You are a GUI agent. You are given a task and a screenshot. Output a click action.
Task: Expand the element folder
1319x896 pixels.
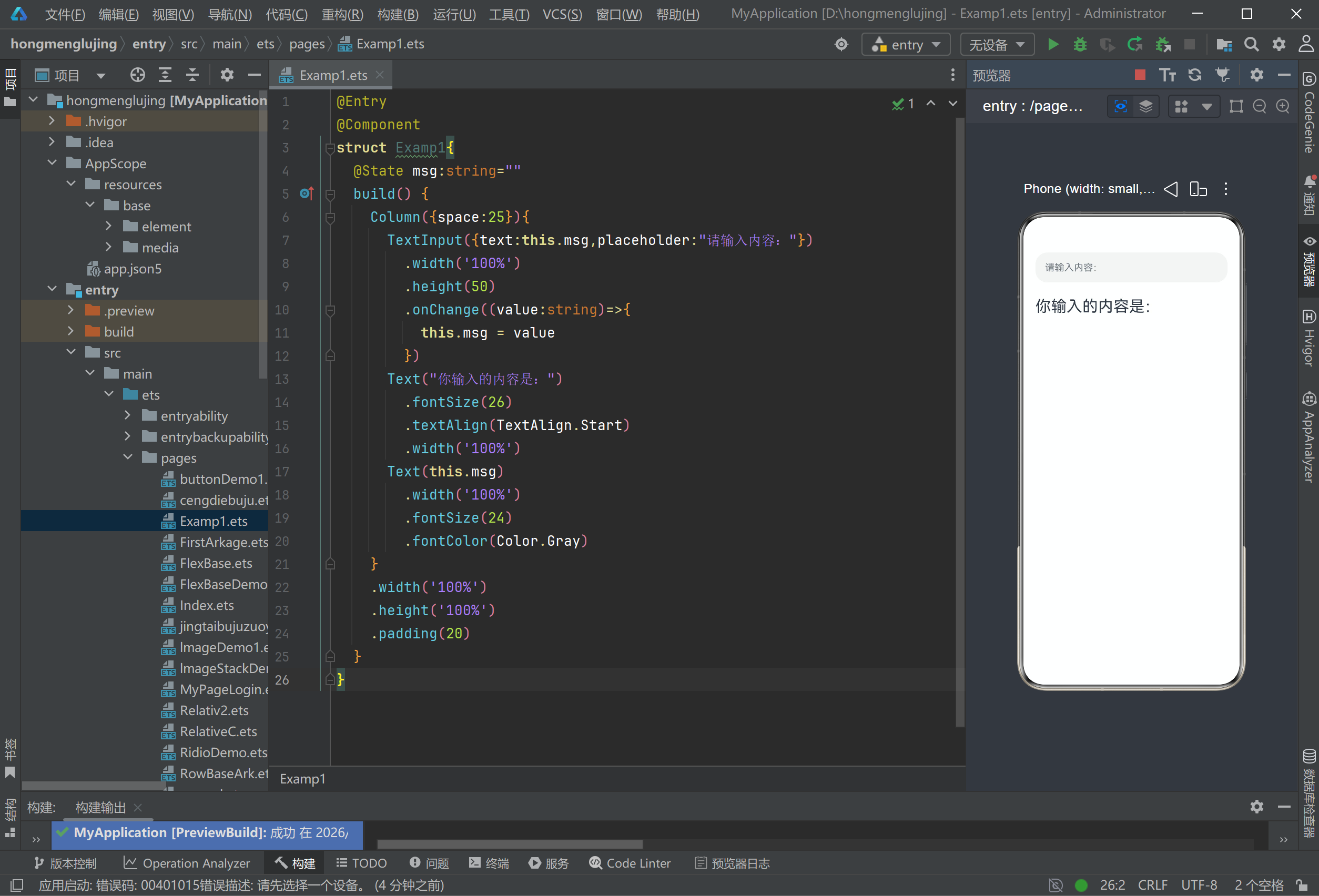click(x=108, y=226)
